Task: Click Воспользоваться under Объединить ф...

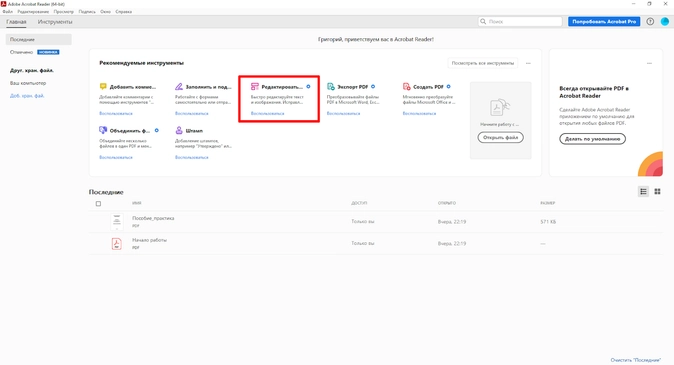Action: pos(116,157)
